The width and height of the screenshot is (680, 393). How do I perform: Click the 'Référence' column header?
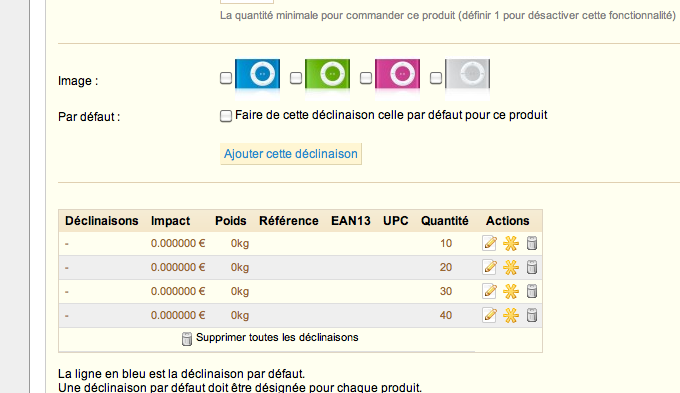pos(289,221)
